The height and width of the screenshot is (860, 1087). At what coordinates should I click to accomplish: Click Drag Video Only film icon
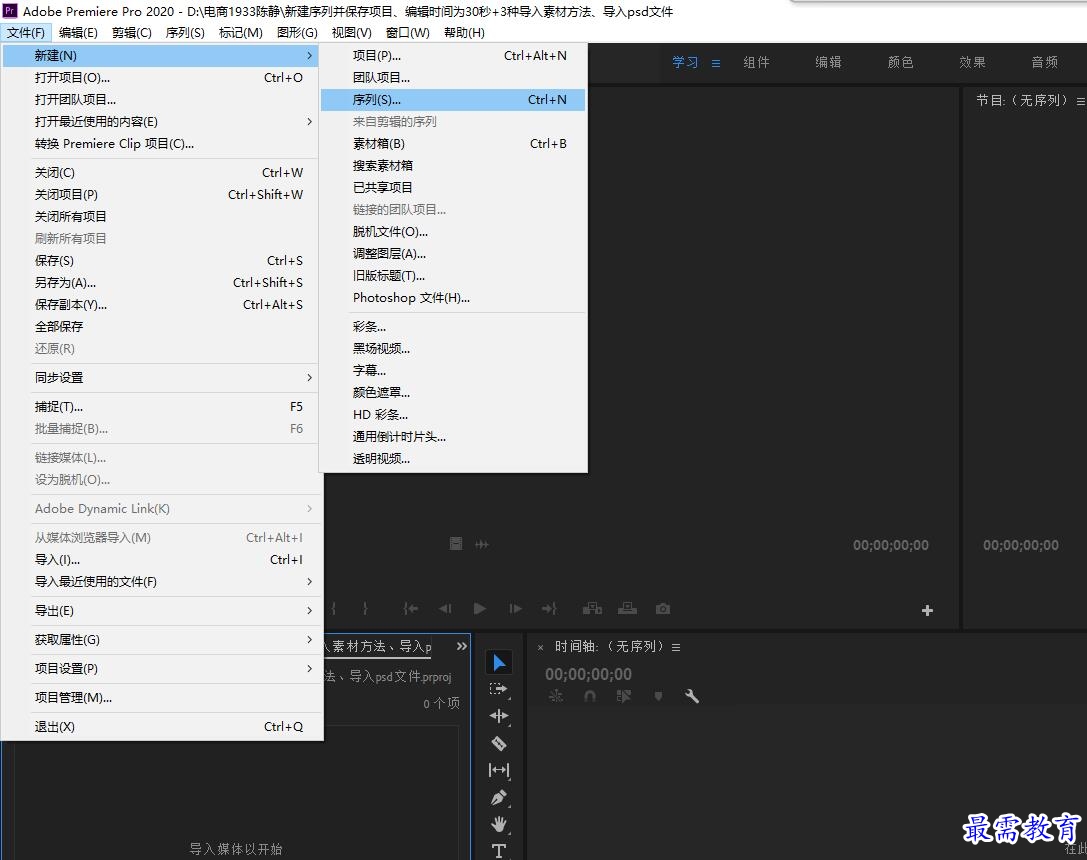pos(455,544)
